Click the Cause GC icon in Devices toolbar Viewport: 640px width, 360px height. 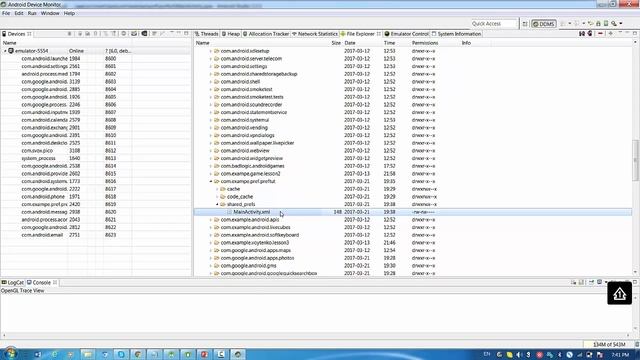tap(96, 34)
